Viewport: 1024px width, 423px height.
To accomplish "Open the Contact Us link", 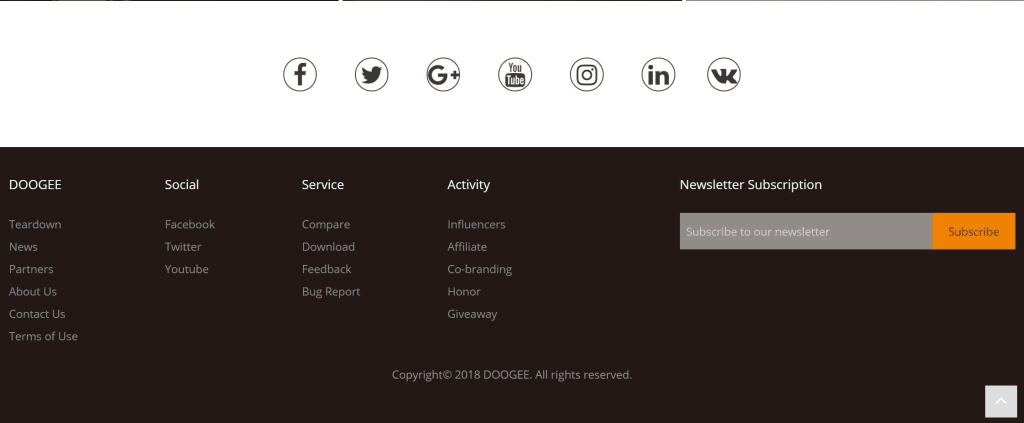I will pos(37,314).
